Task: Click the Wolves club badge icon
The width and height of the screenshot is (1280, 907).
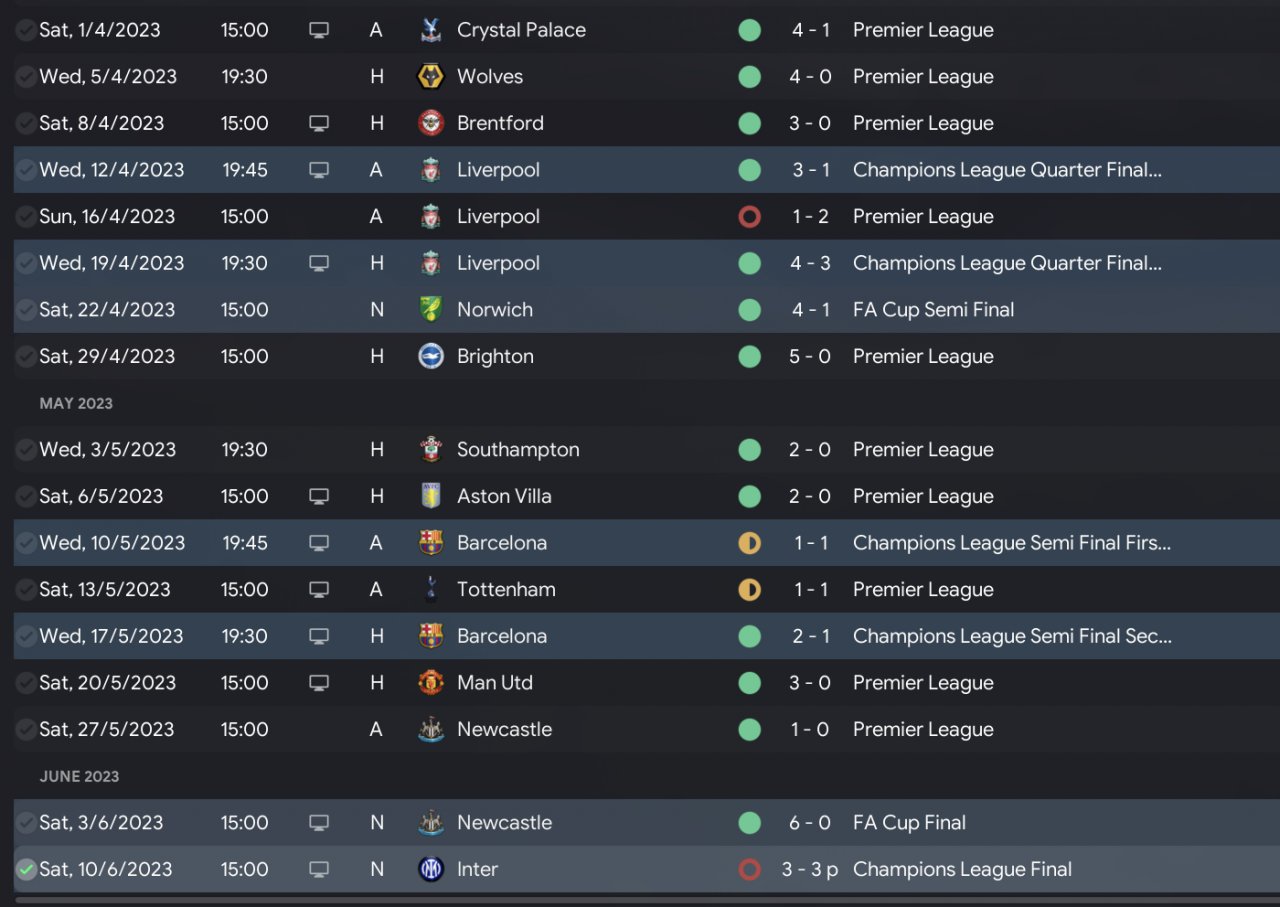Action: [x=431, y=77]
